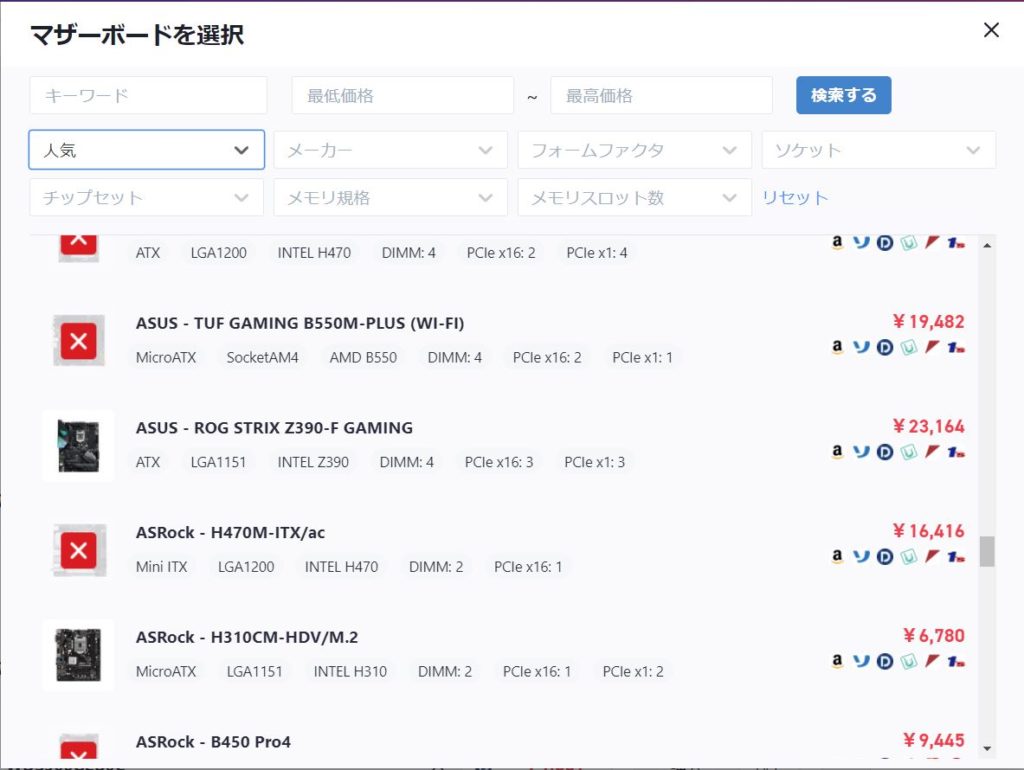Open round D shop icon for H310CM-HDV/M.2

[x=885, y=661]
